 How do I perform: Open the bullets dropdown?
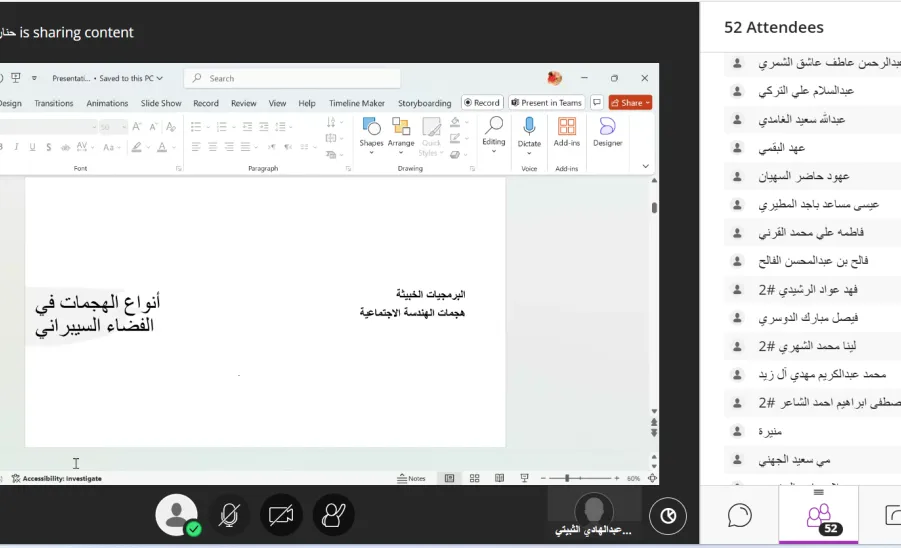tap(209, 126)
